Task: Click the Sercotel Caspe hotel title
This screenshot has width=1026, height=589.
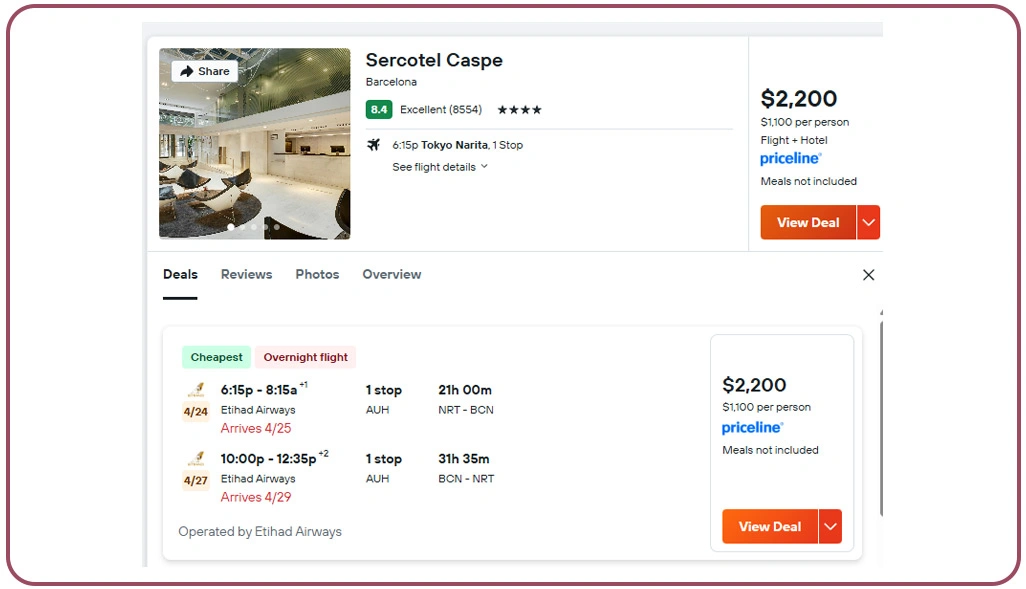Action: point(434,60)
